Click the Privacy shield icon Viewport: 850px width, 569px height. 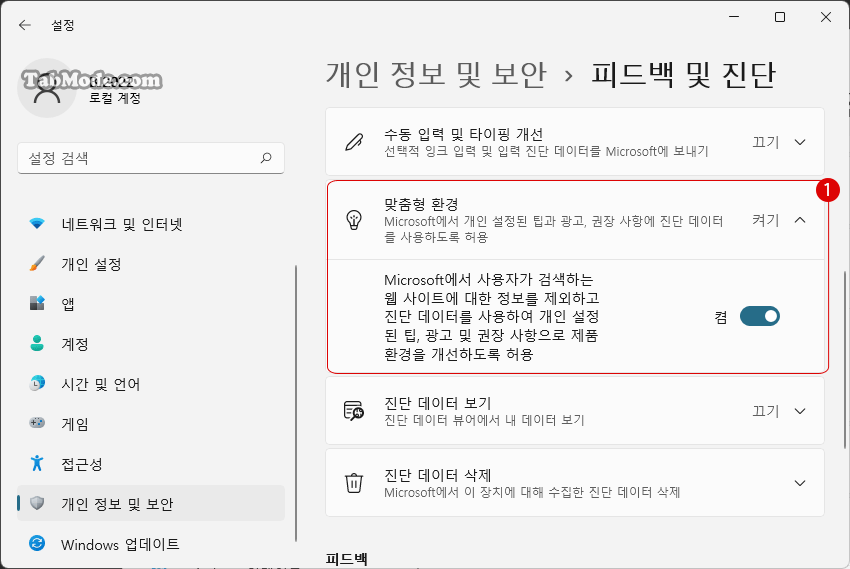point(37,503)
